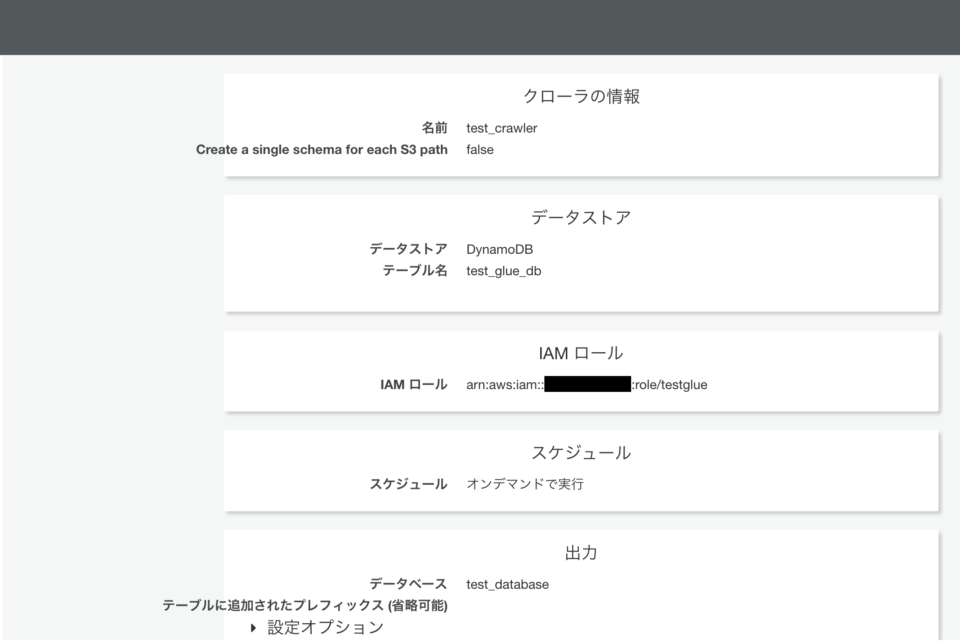Select the 出力 section heading
This screenshot has width=960, height=641.
click(584, 551)
